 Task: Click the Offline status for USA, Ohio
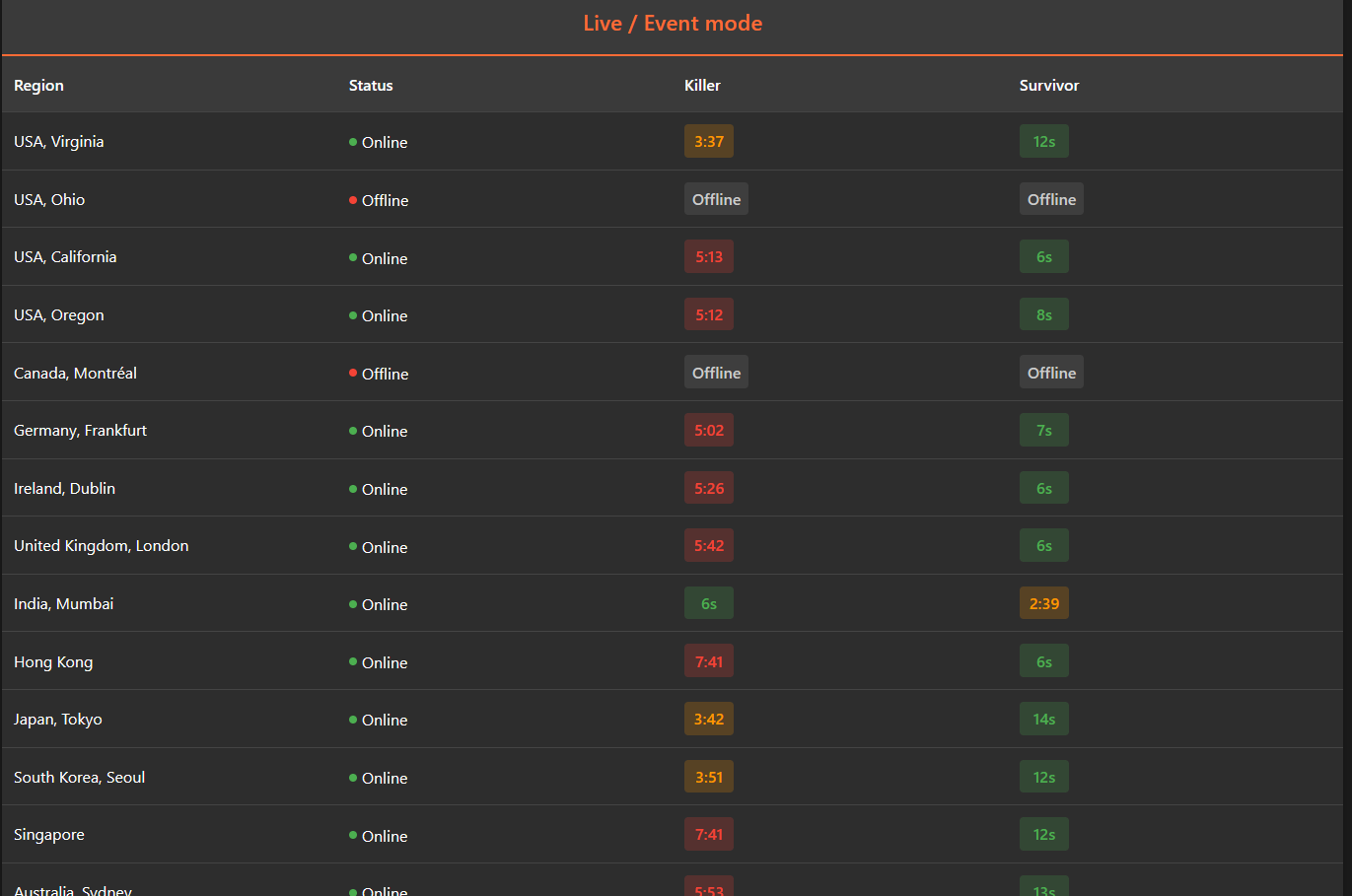(379, 200)
